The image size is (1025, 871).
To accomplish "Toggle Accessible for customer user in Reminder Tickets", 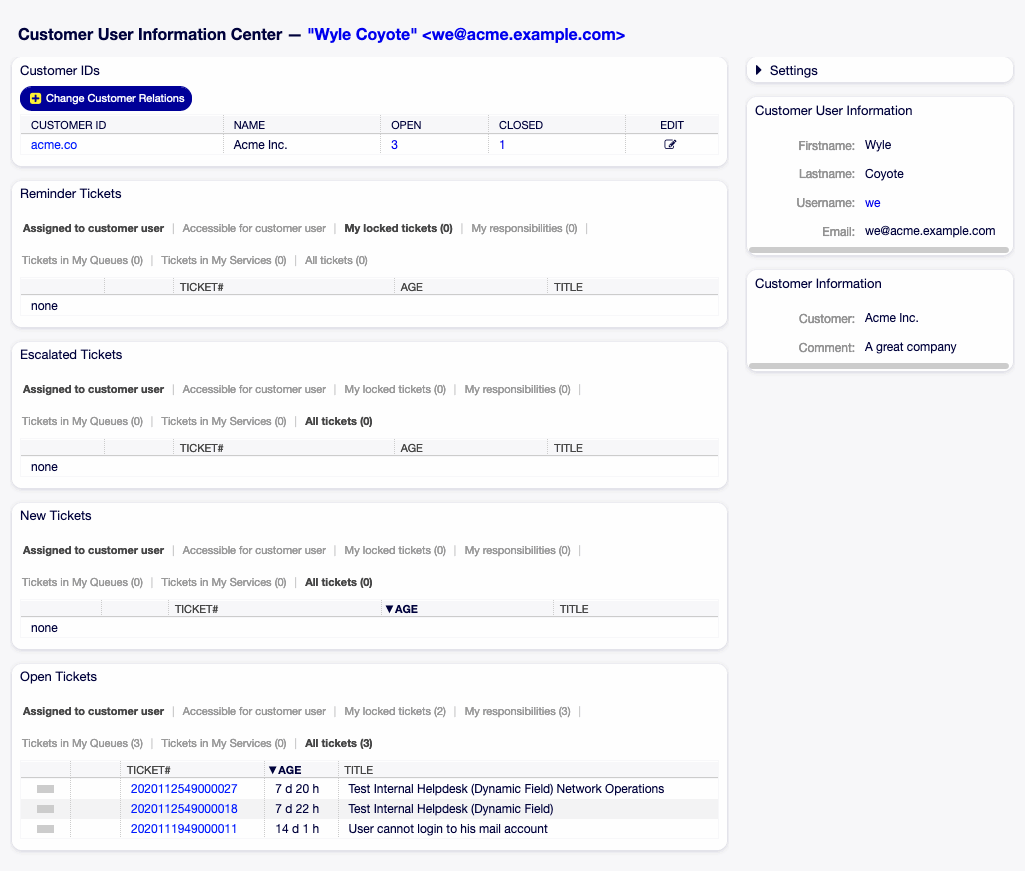I will point(253,228).
